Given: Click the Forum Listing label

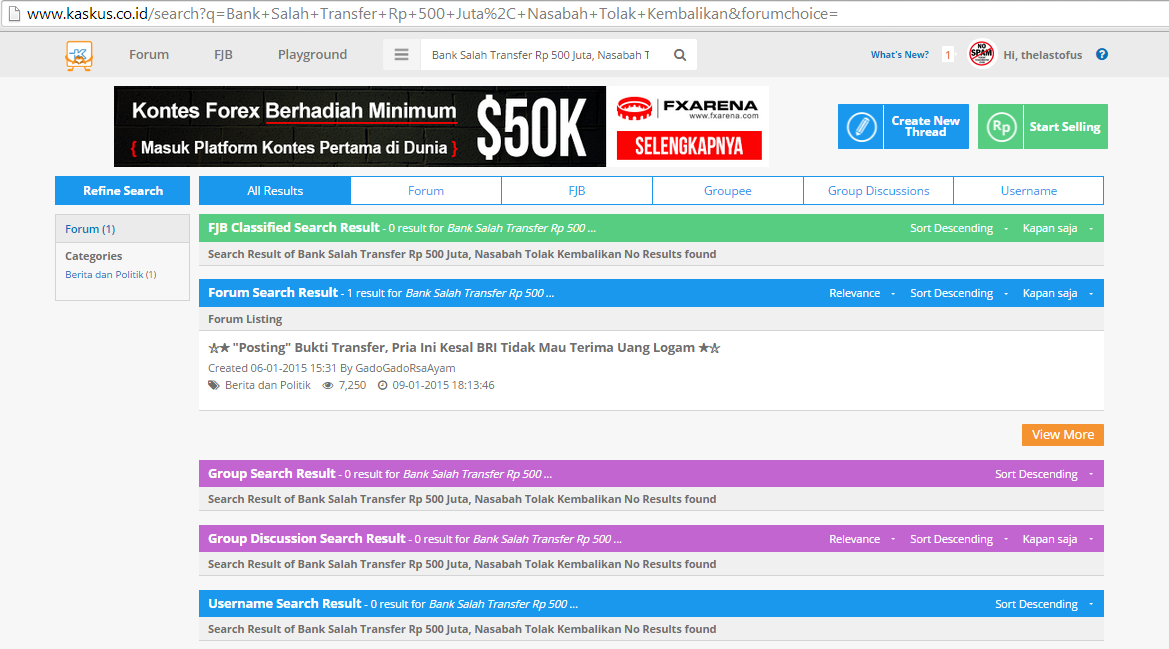Looking at the screenshot, I should pos(245,319).
